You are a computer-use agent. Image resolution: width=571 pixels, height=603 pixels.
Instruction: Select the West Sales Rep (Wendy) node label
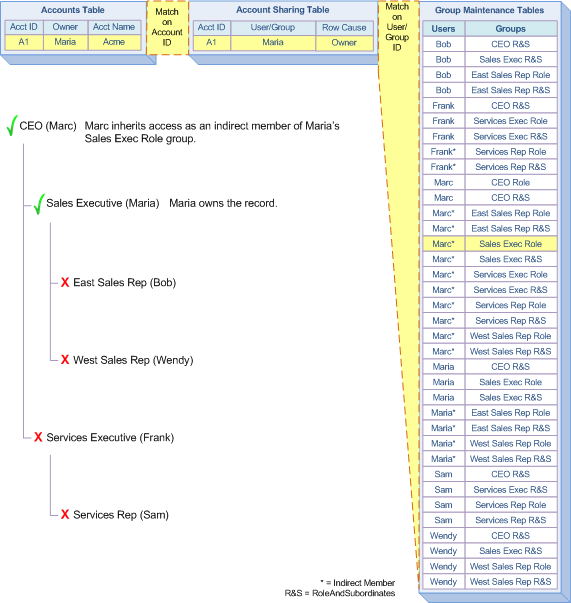133,360
